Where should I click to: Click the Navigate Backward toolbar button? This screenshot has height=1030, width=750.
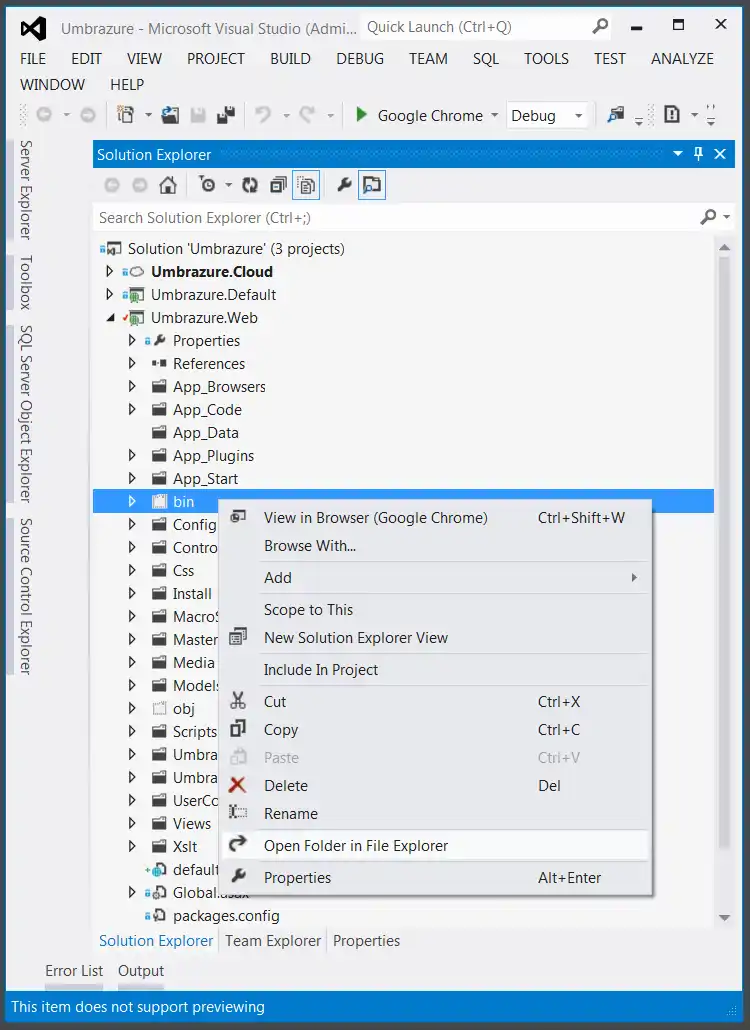44,115
